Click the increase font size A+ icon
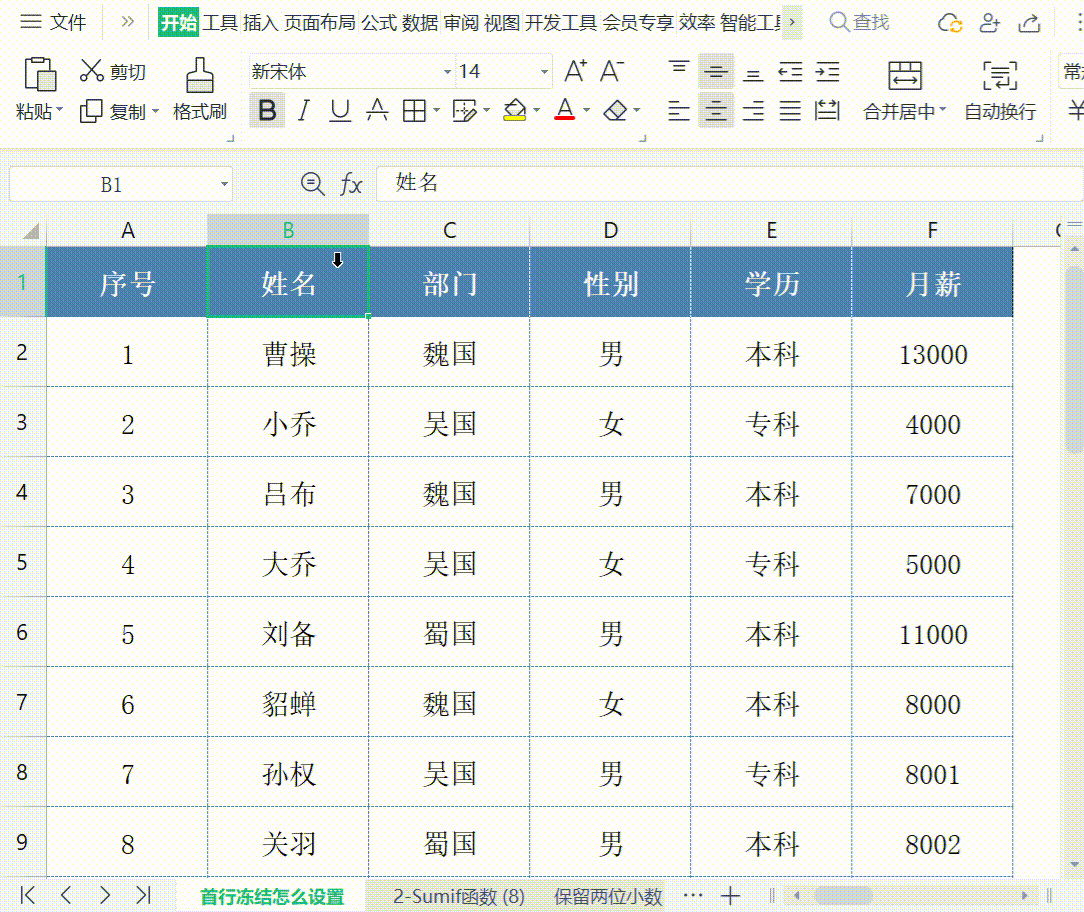Image resolution: width=1084 pixels, height=912 pixels. tap(577, 71)
